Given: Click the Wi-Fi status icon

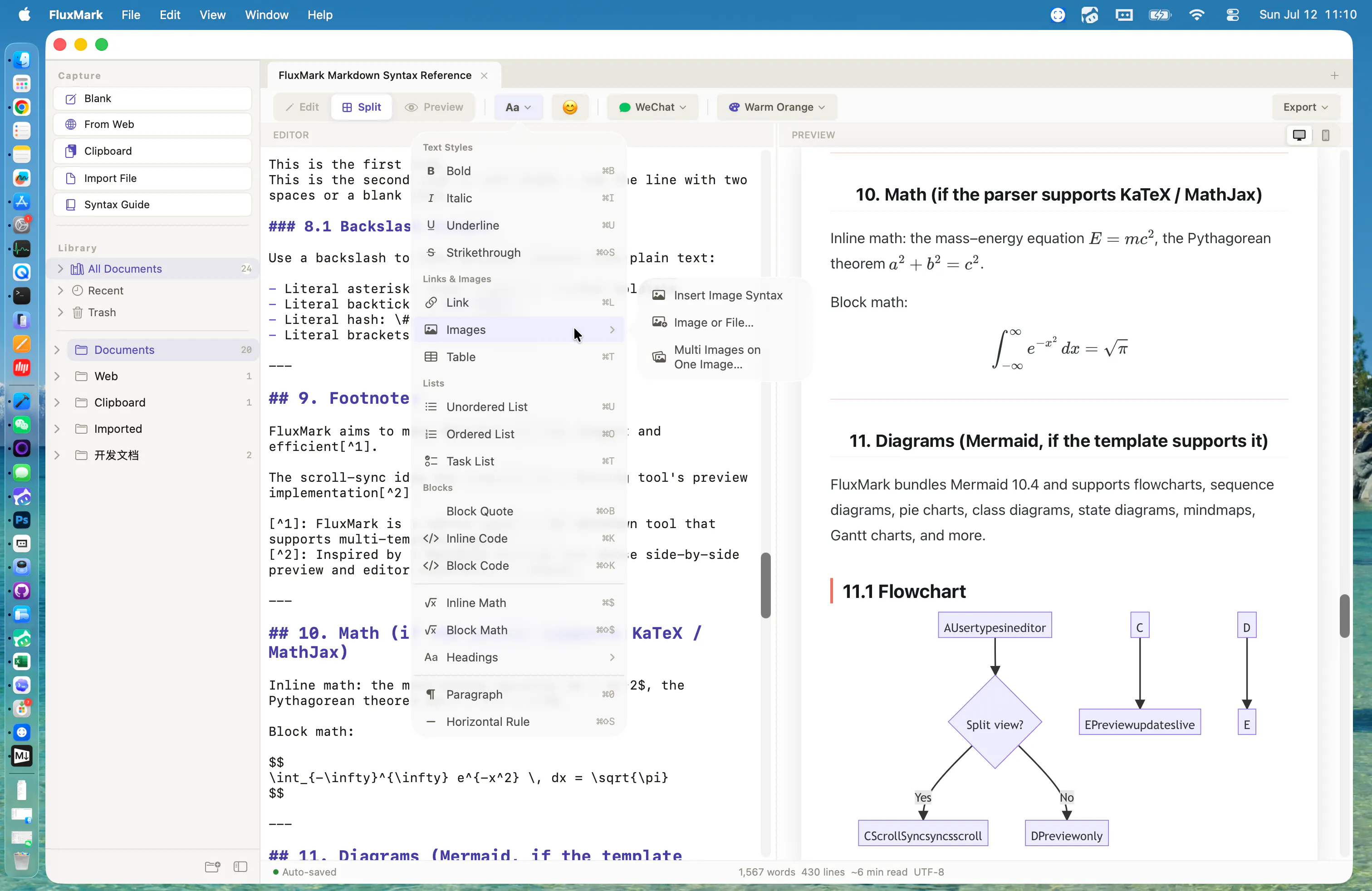Looking at the screenshot, I should (1197, 15).
